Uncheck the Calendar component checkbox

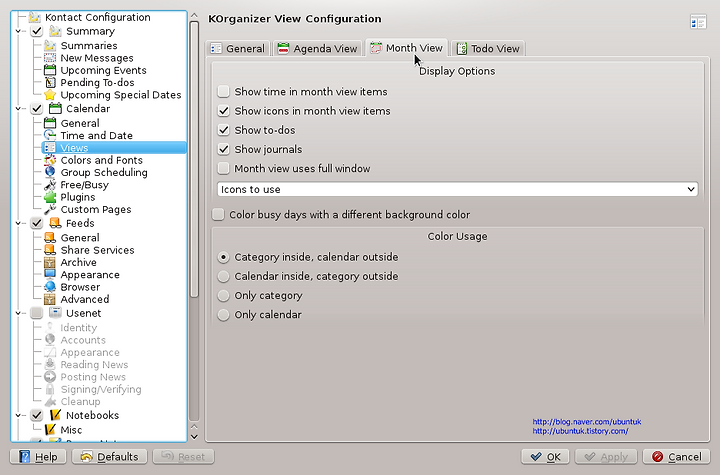[x=37, y=109]
